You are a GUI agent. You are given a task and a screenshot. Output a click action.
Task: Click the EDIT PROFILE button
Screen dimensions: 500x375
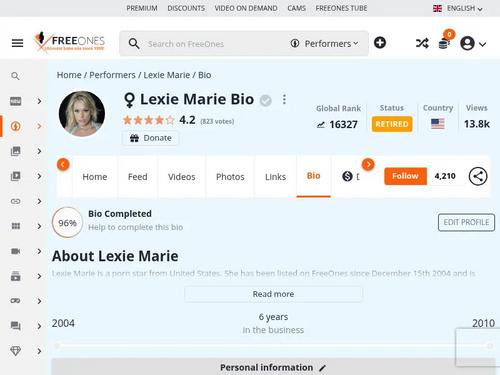pos(466,222)
